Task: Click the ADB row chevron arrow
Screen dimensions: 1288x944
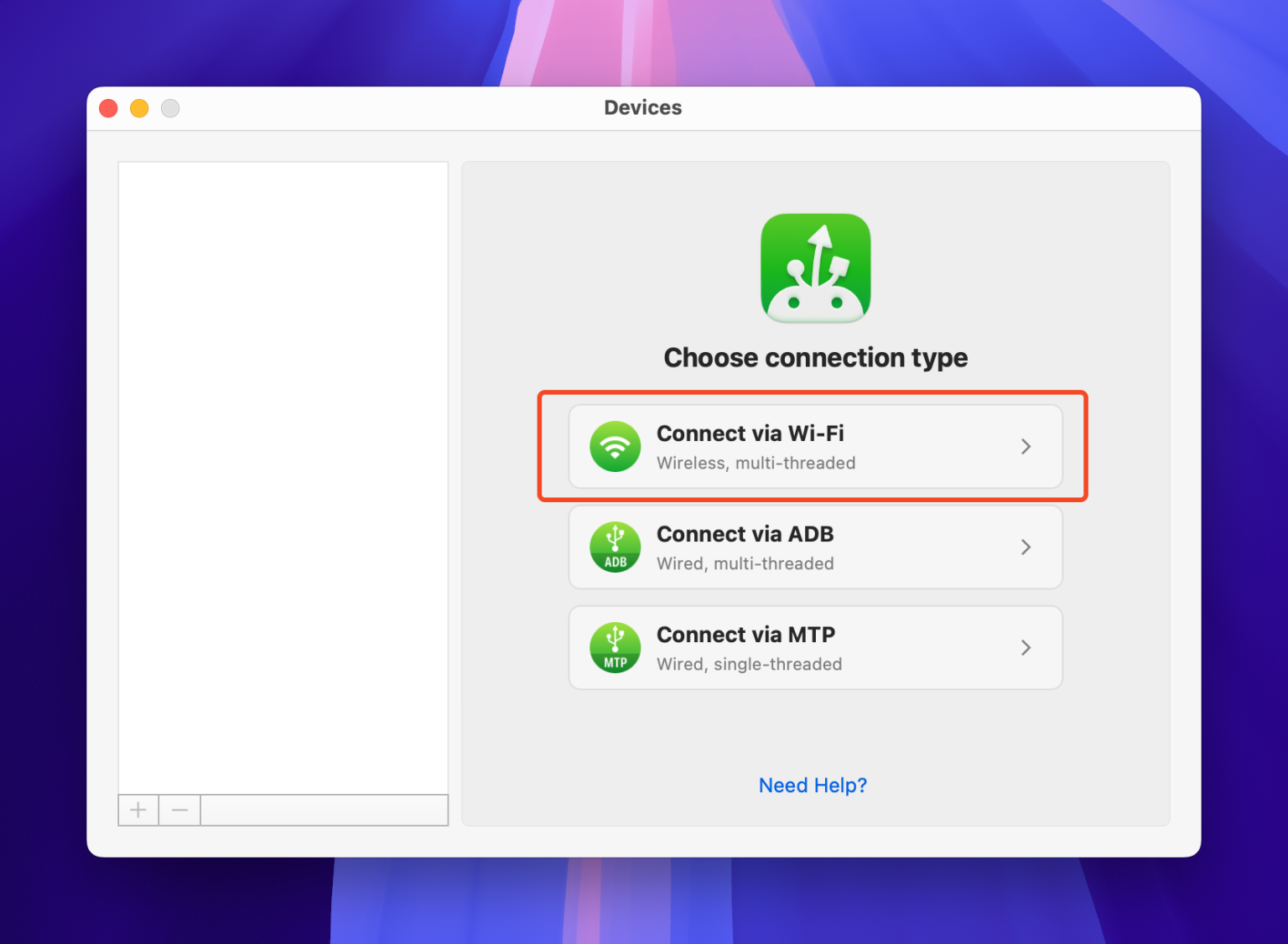Action: click(x=1026, y=547)
